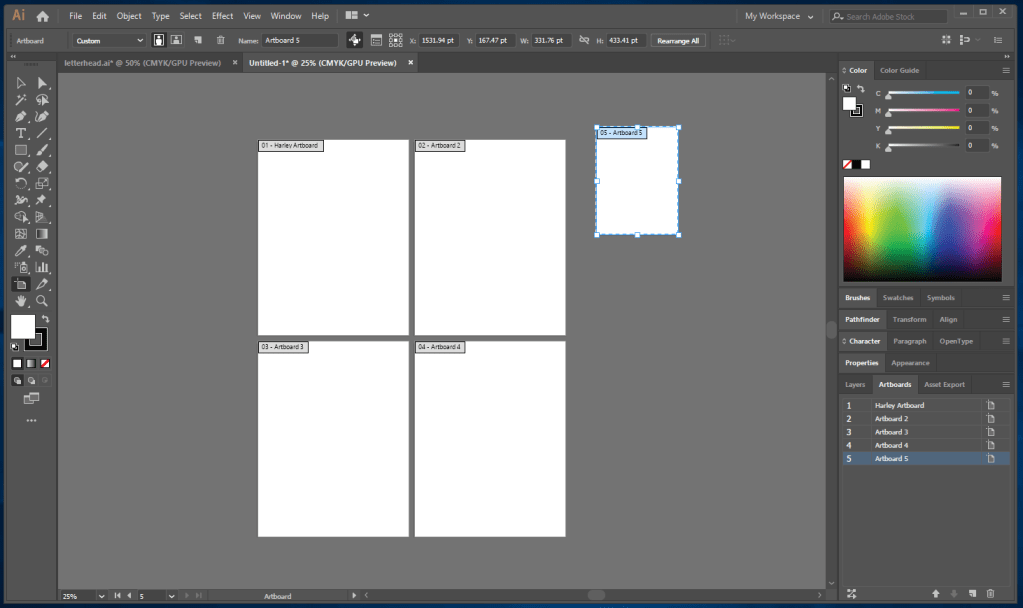Set artboard to portrait orientation
This screenshot has height=608, width=1023.
point(158,40)
